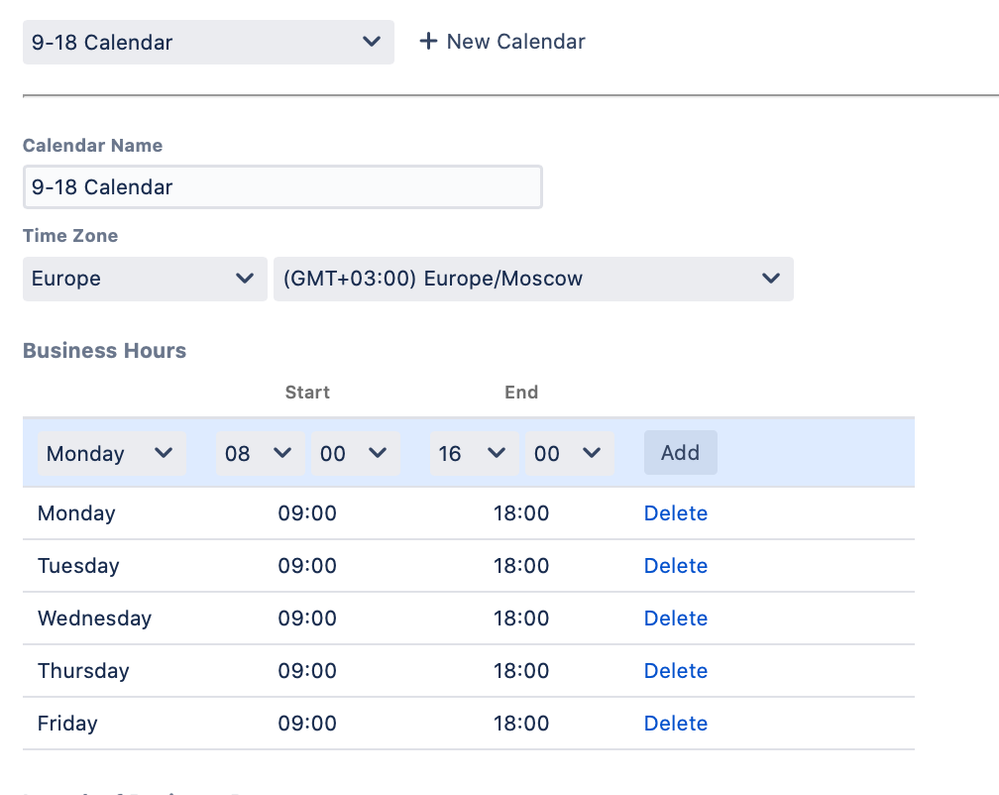Click the New Calendar label text
The height and width of the screenshot is (795, 999).
(515, 42)
